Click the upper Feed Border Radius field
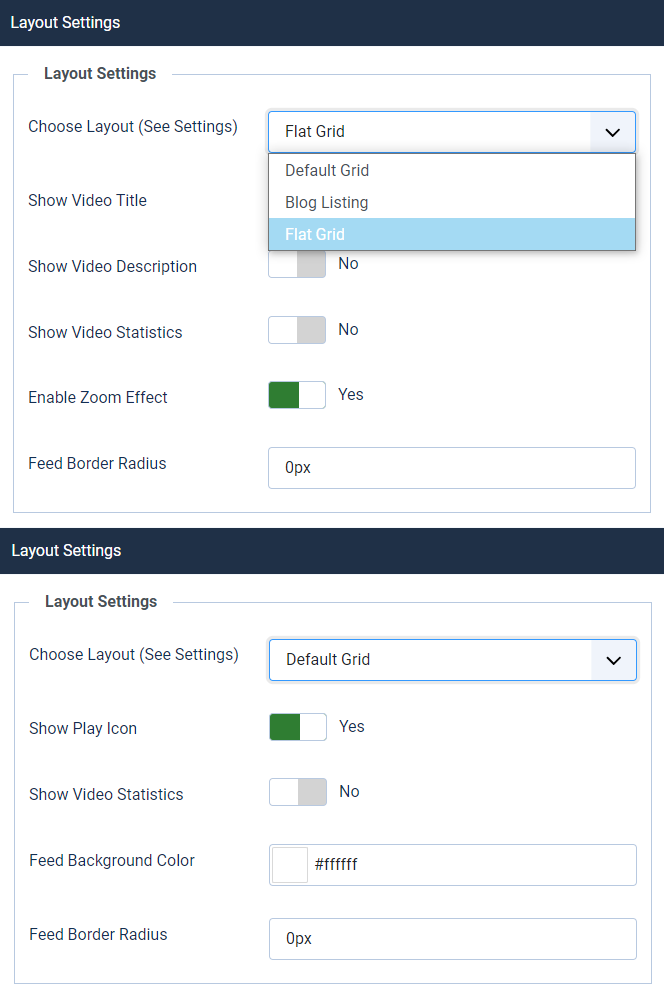The width and height of the screenshot is (664, 1001). coord(452,468)
